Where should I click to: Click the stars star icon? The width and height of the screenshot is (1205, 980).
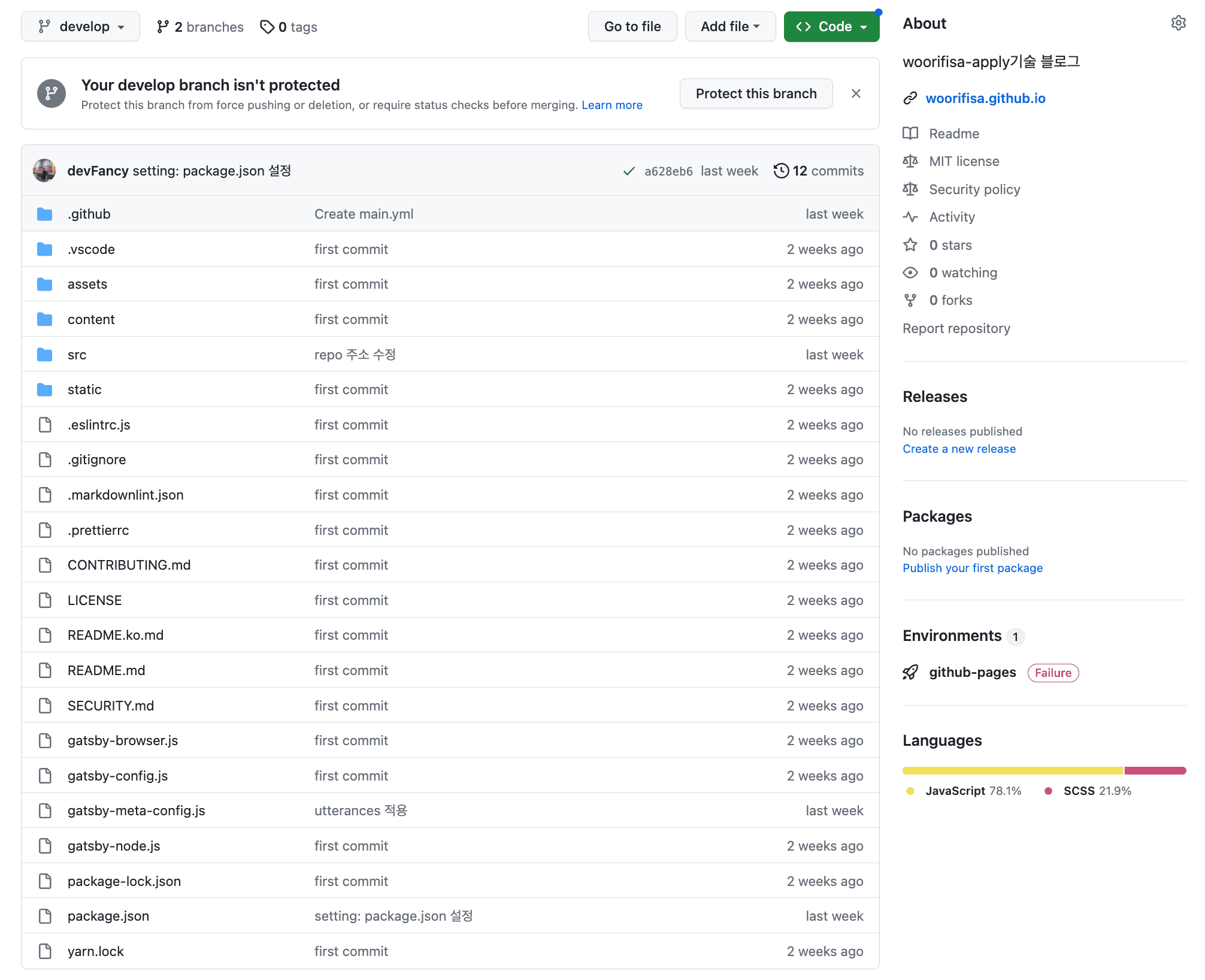click(910, 244)
